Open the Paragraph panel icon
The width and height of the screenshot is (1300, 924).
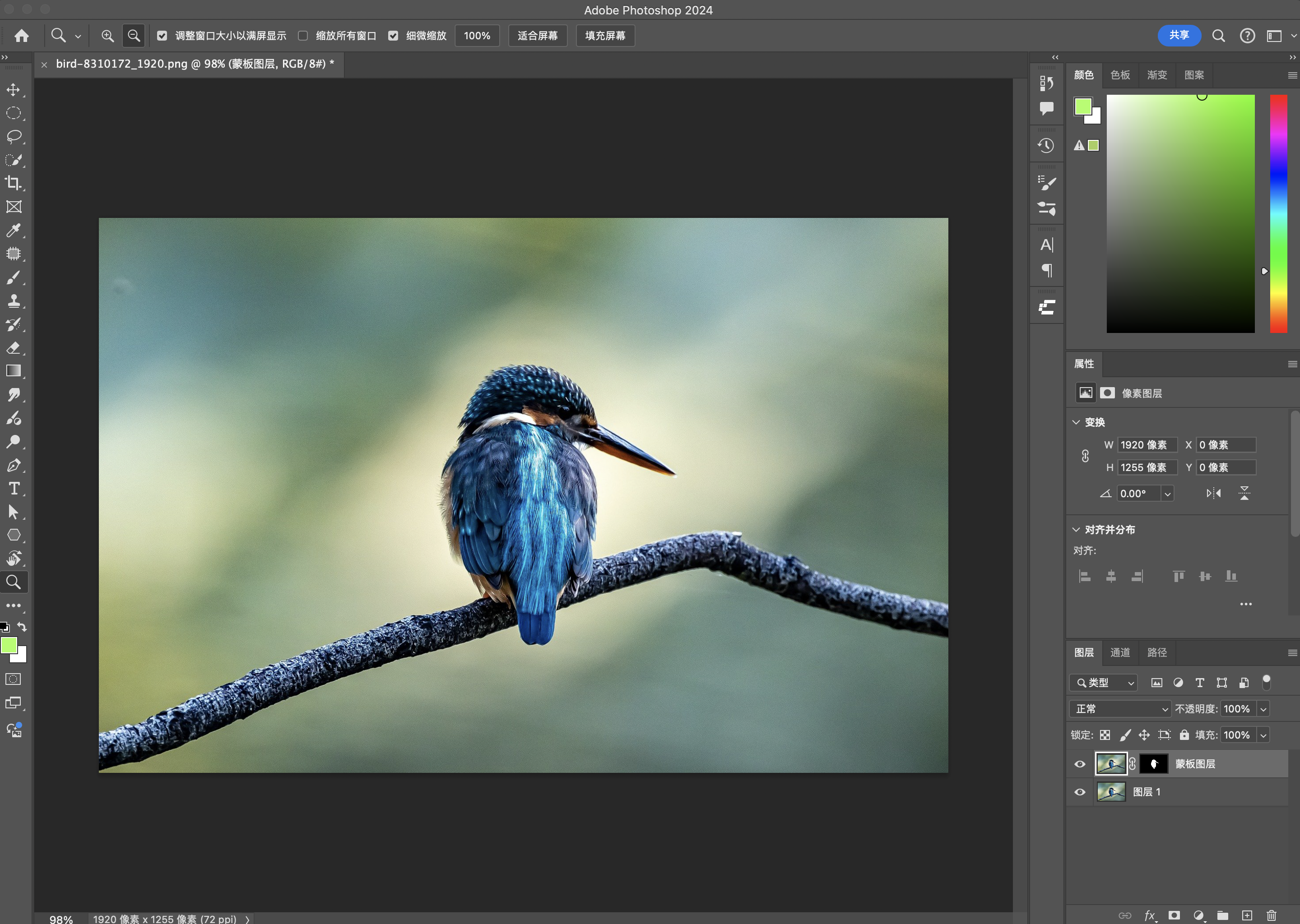(x=1046, y=270)
